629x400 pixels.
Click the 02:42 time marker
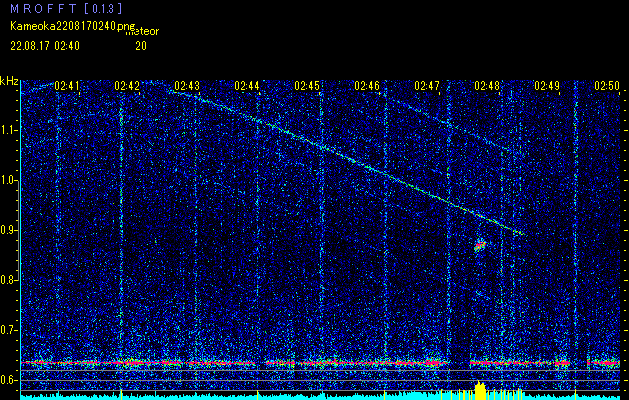click(x=127, y=86)
